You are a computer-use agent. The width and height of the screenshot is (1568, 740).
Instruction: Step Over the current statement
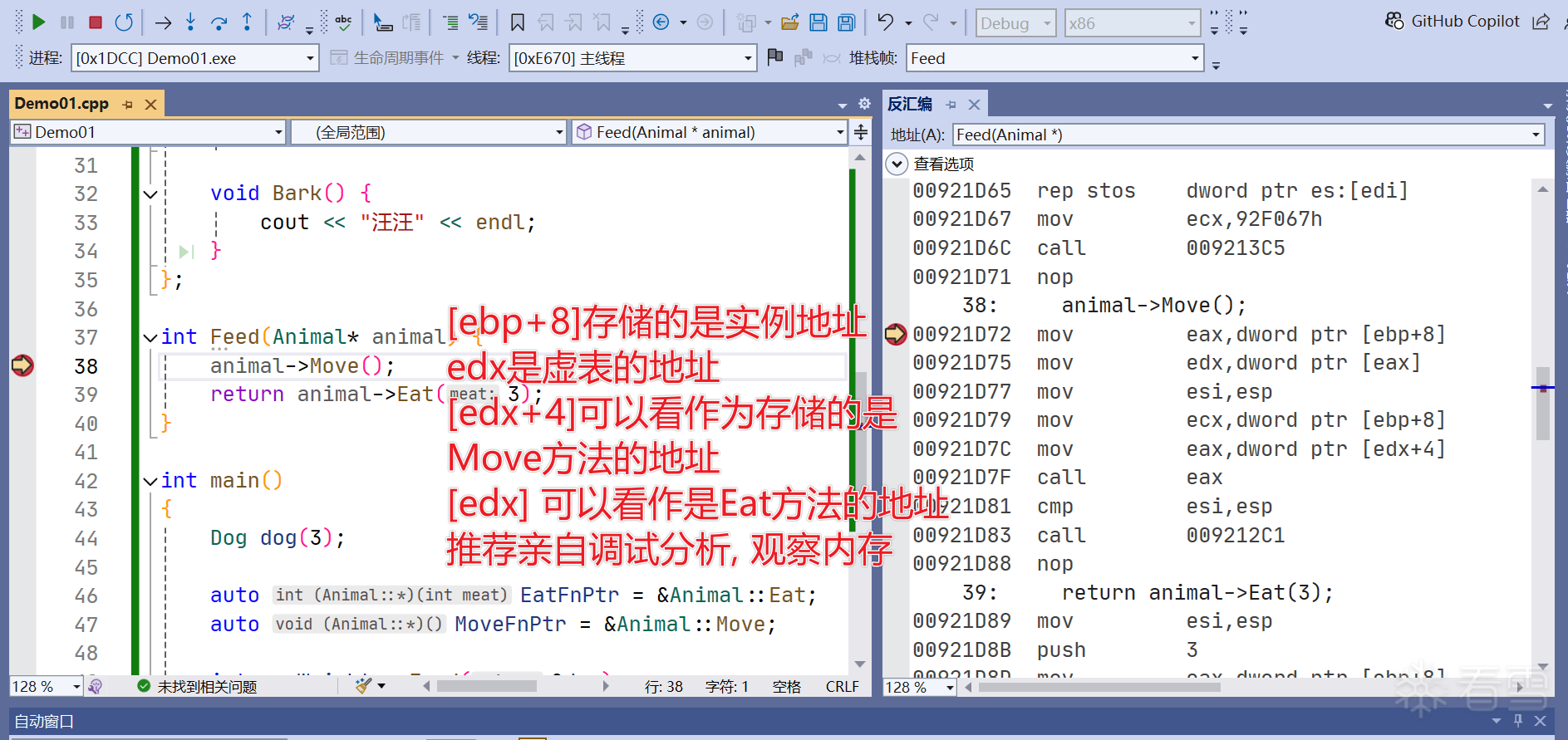click(219, 22)
